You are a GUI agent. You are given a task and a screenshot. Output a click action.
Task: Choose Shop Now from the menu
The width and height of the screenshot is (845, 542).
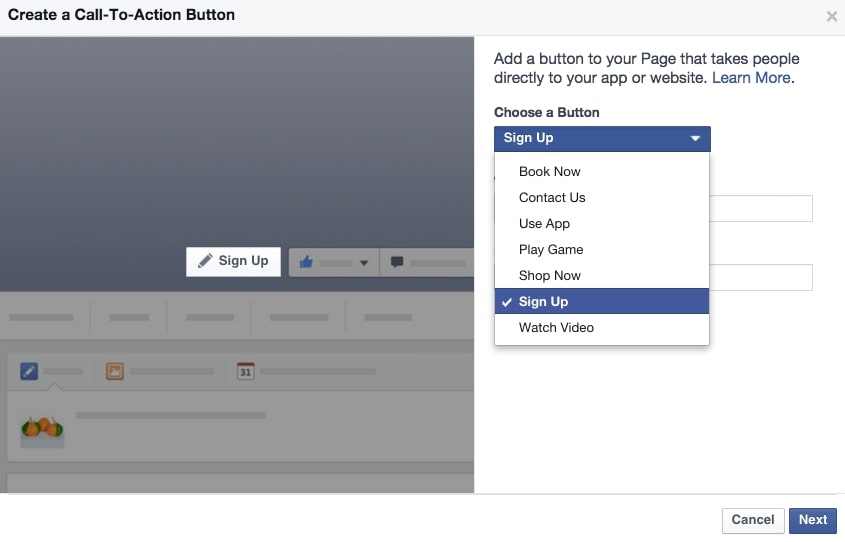click(550, 276)
